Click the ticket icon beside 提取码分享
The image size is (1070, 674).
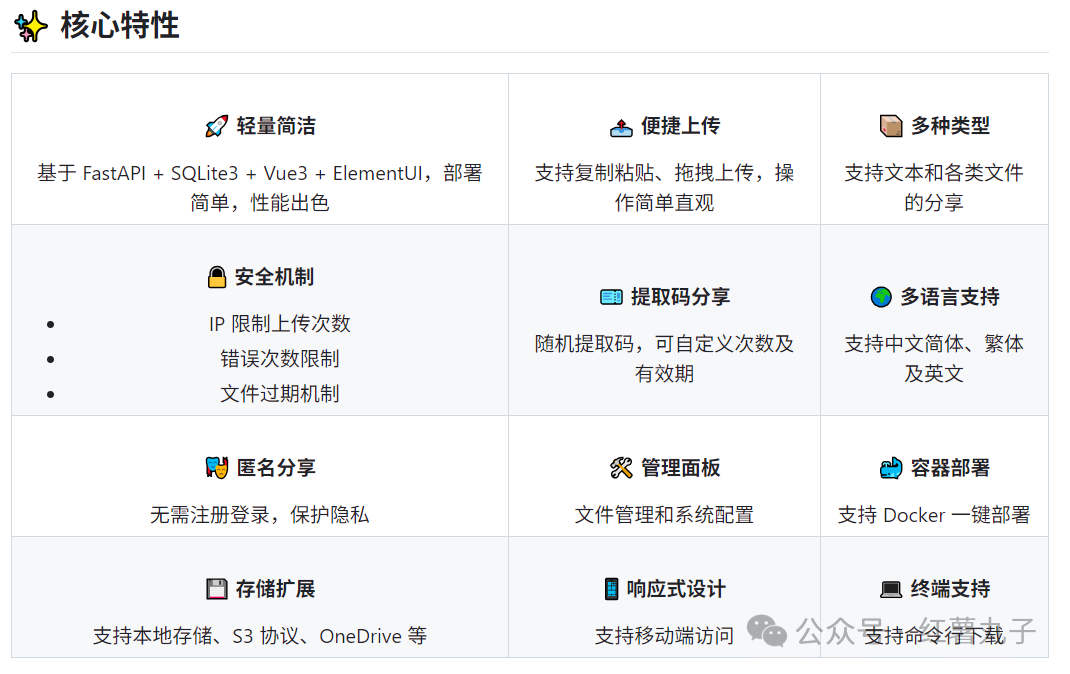[611, 297]
